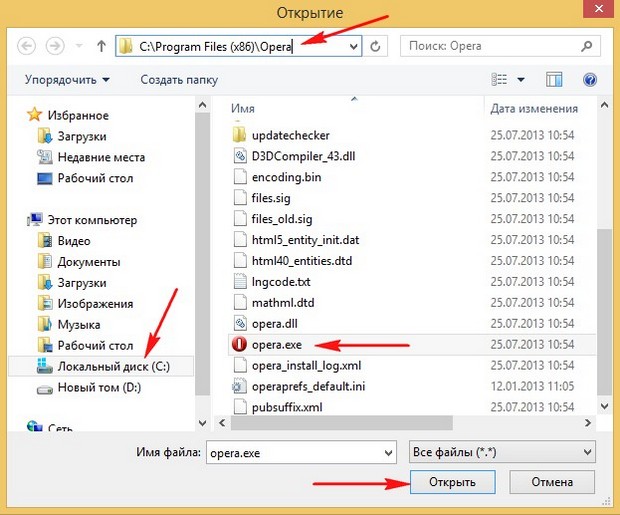Screen dimensions: 620x515
Task: Select Локальный диск (C:)
Action: tap(101, 366)
